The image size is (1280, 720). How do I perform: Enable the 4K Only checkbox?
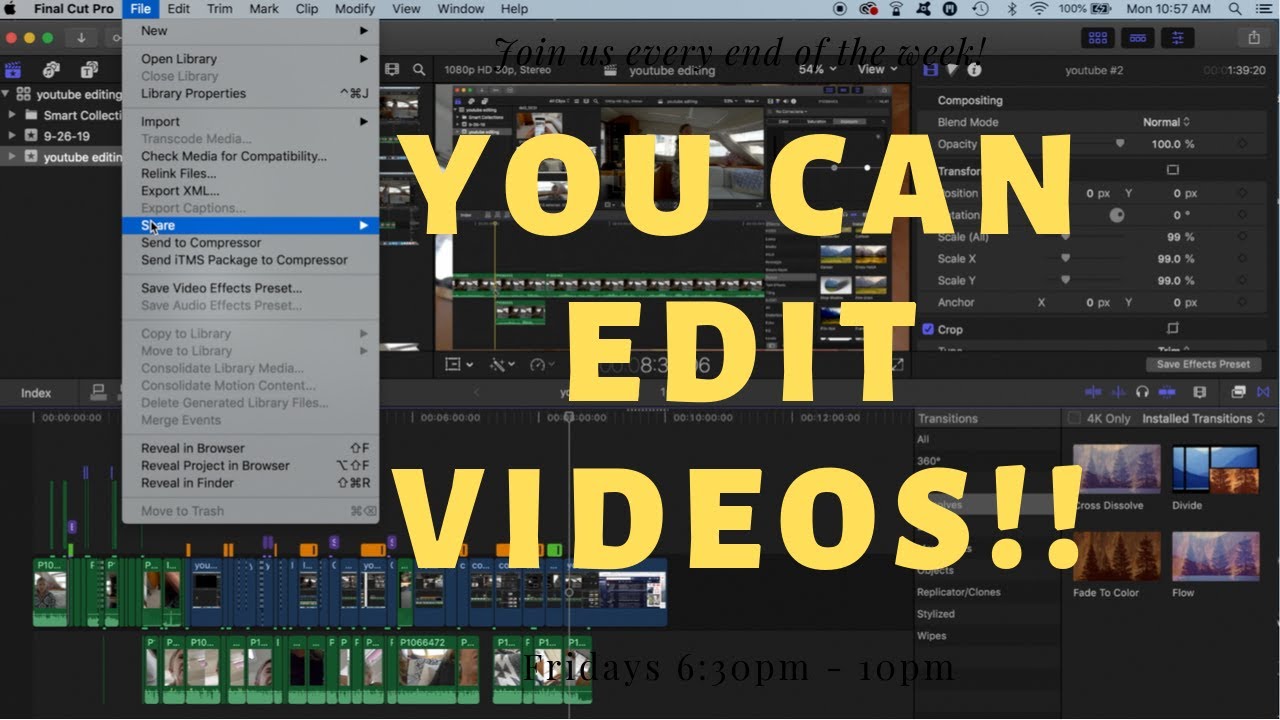point(1074,418)
